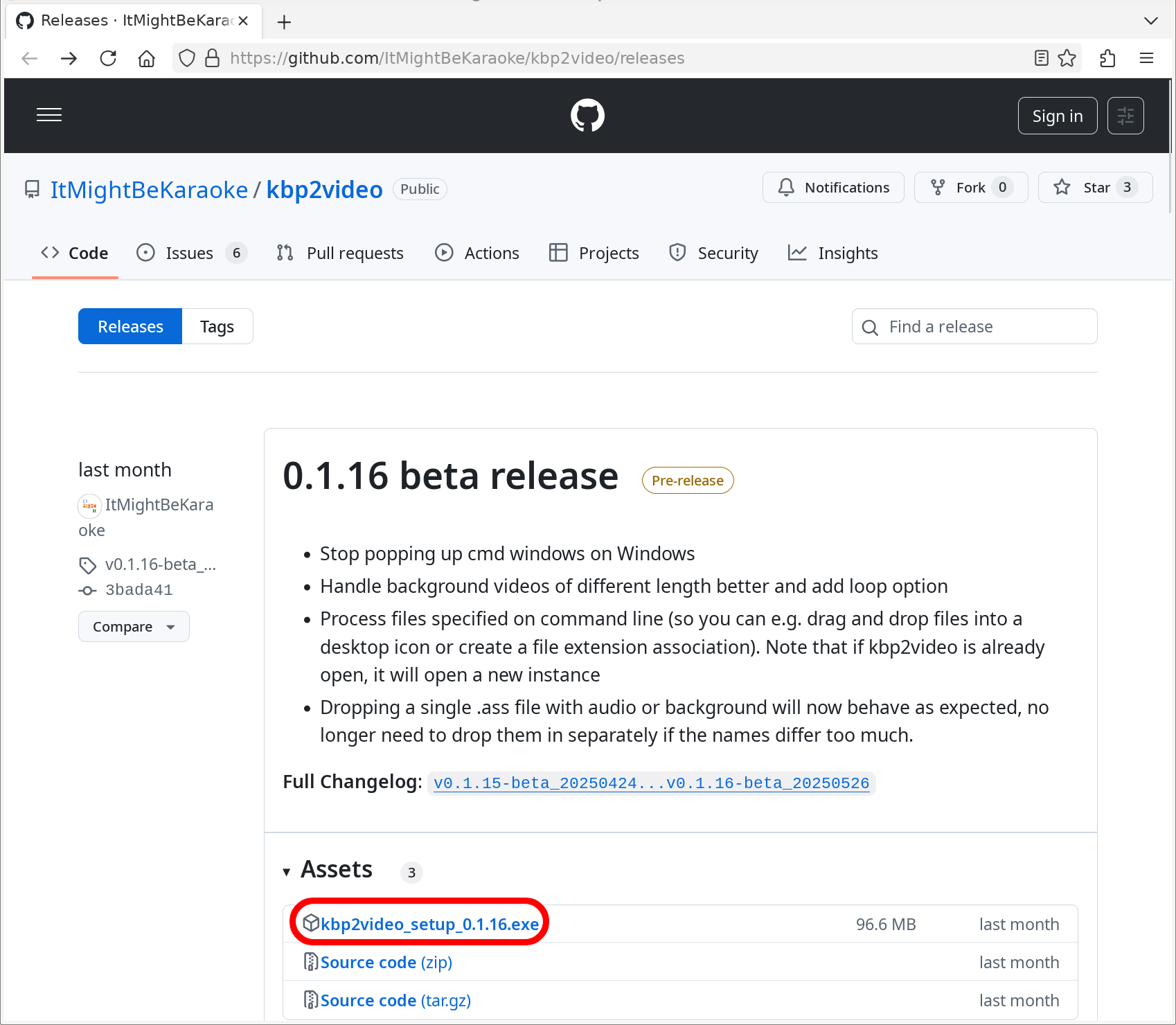Open browser extensions puzzle icon
Viewport: 1176px width, 1025px height.
1107,58
